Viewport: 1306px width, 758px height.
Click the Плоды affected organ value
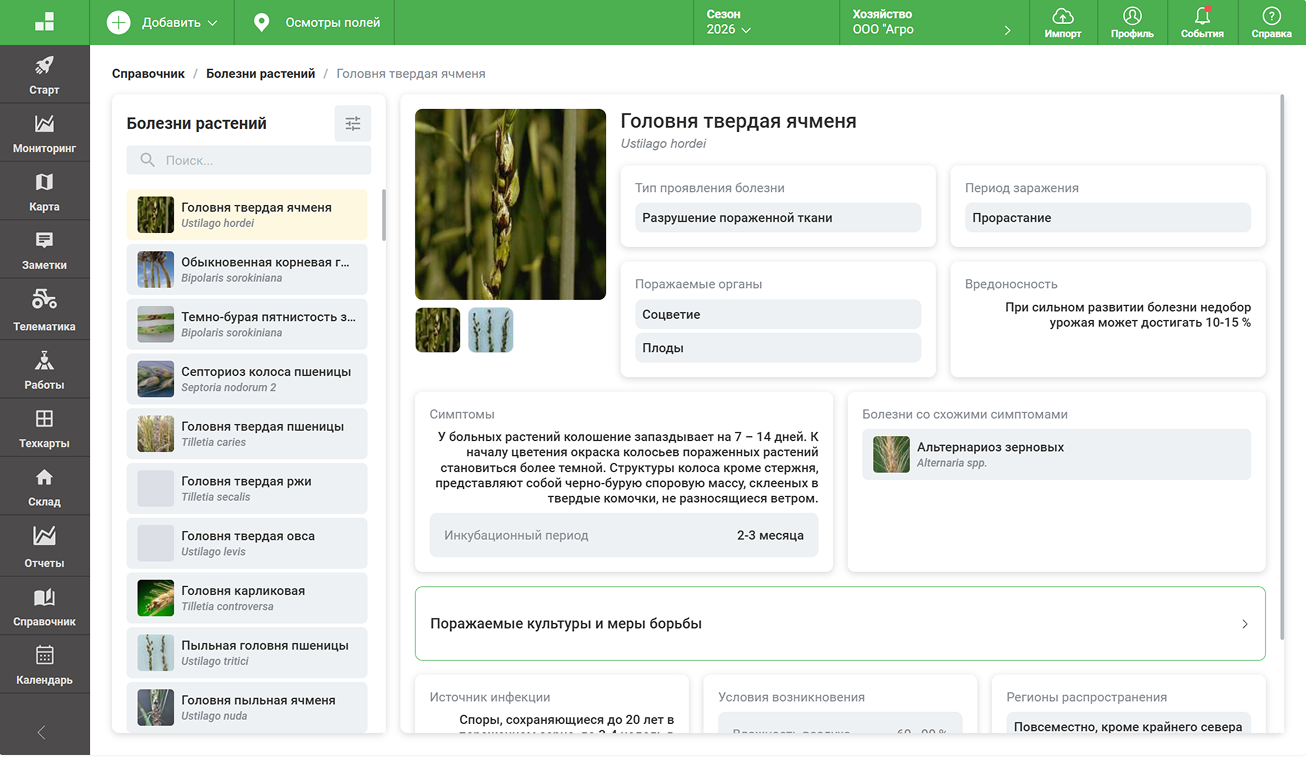point(778,348)
